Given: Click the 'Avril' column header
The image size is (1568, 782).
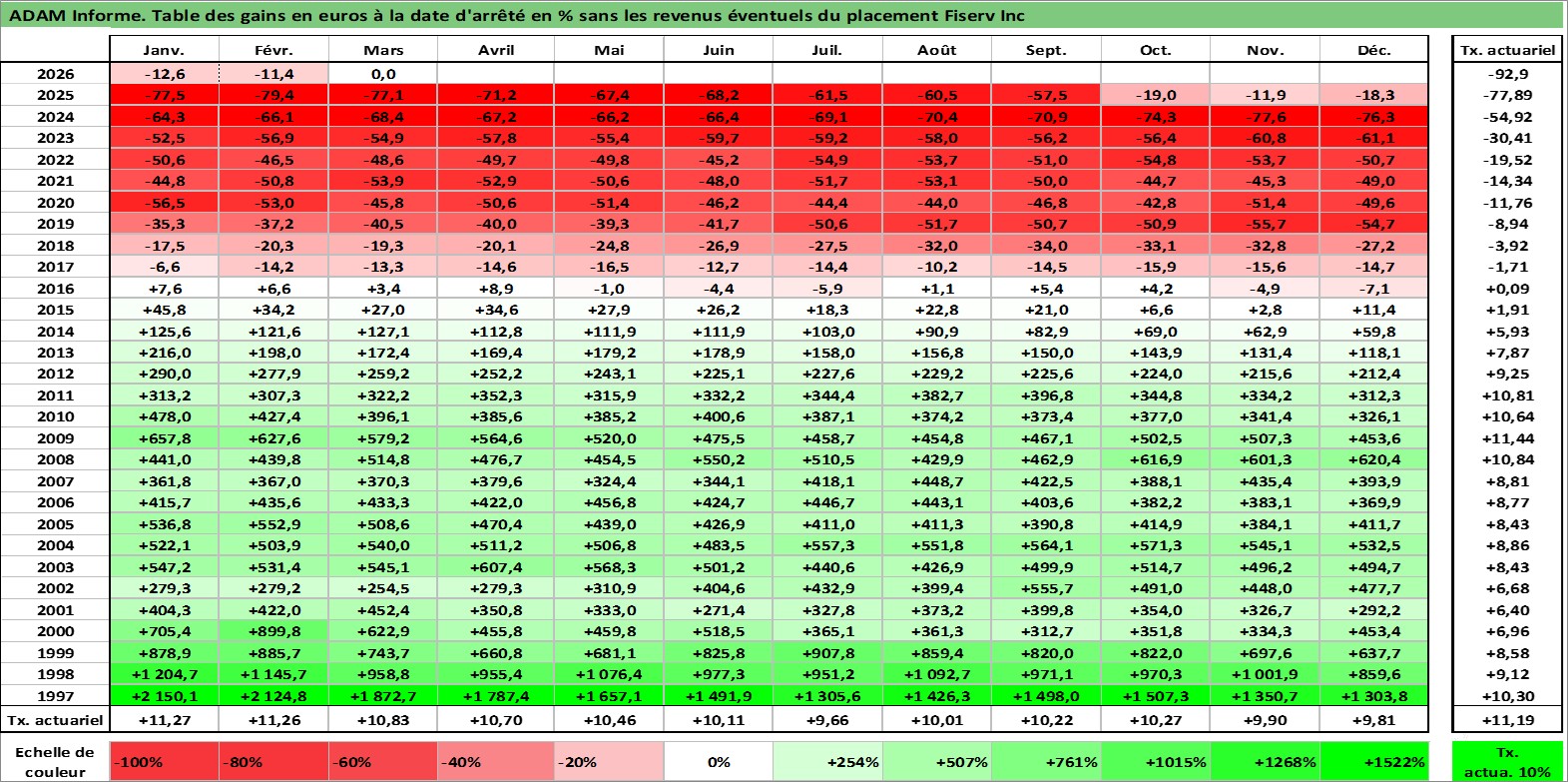Looking at the screenshot, I should point(496,50).
